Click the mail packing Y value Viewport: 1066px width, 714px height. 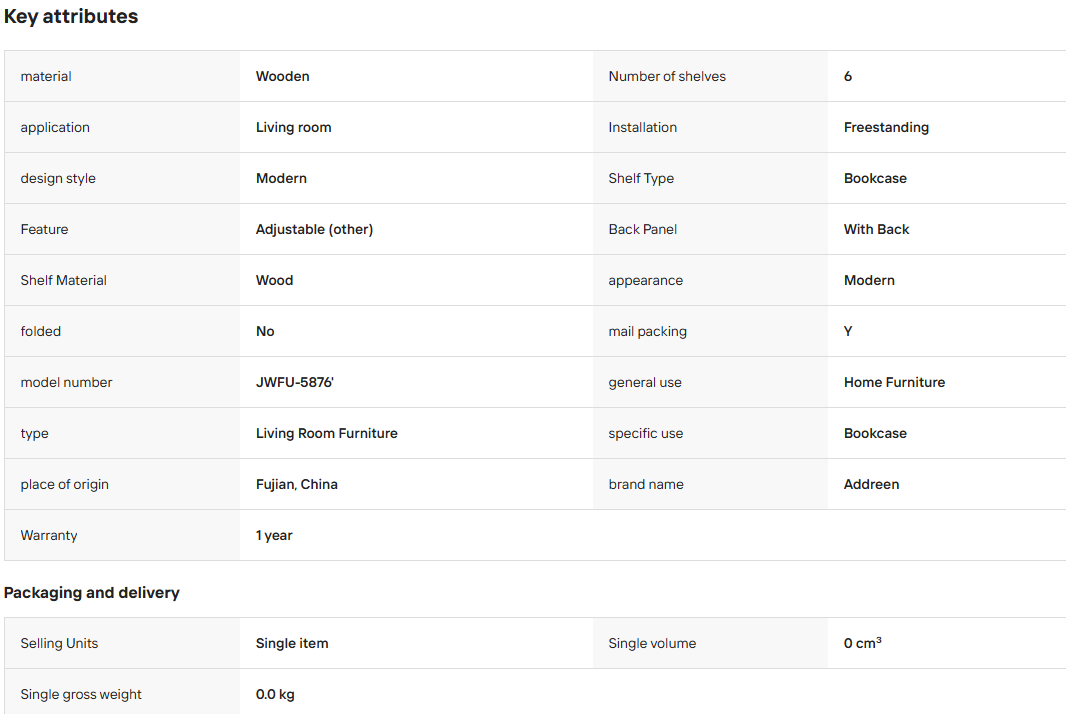pos(848,331)
